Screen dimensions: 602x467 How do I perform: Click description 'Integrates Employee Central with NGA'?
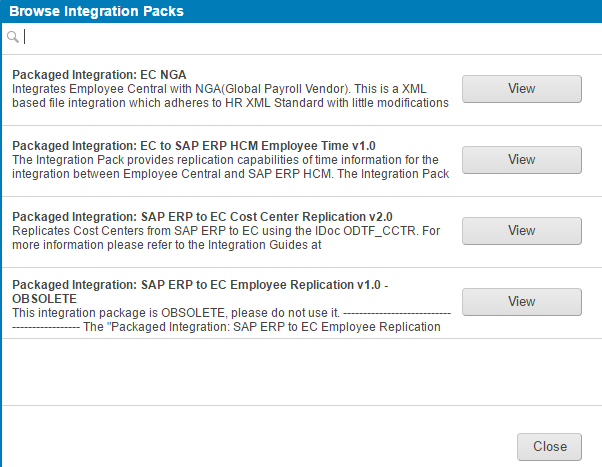click(230, 96)
